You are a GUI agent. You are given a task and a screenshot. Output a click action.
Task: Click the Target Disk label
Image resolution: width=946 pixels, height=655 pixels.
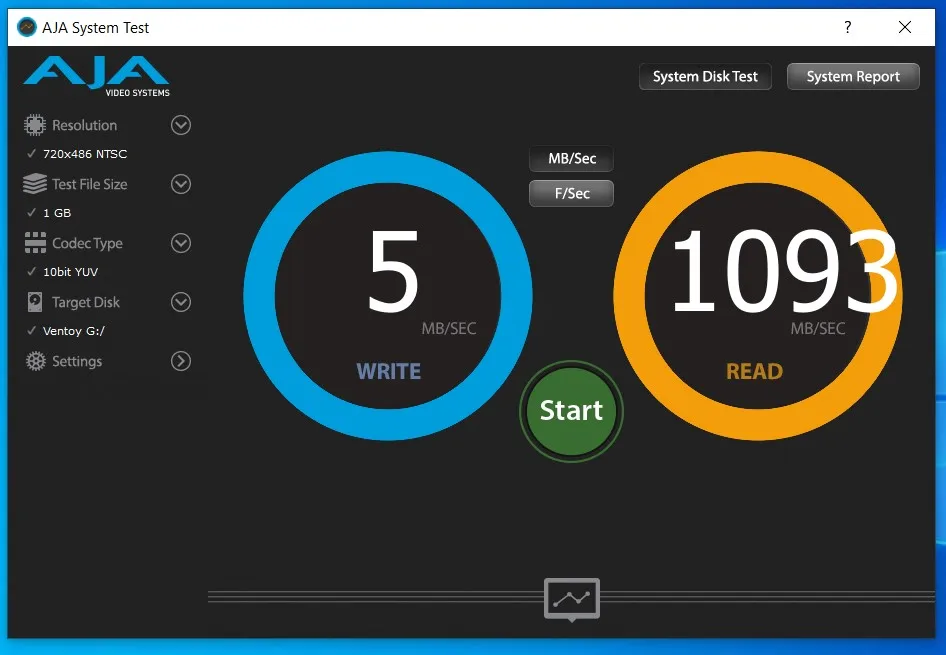[86, 302]
